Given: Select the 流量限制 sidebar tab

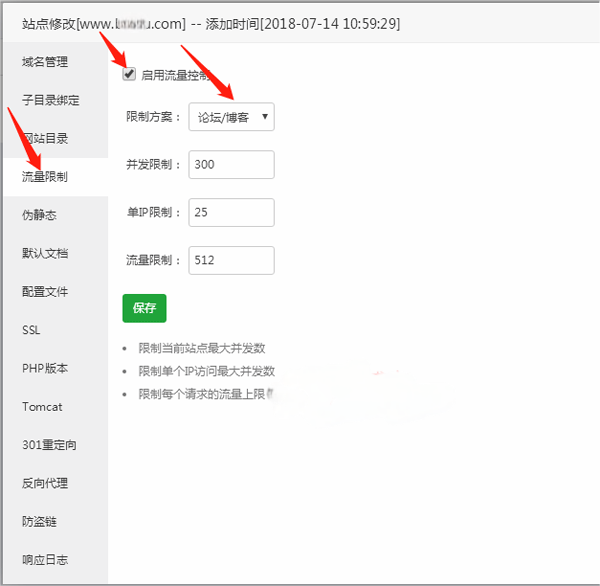Looking at the screenshot, I should pyautogui.click(x=45, y=177).
